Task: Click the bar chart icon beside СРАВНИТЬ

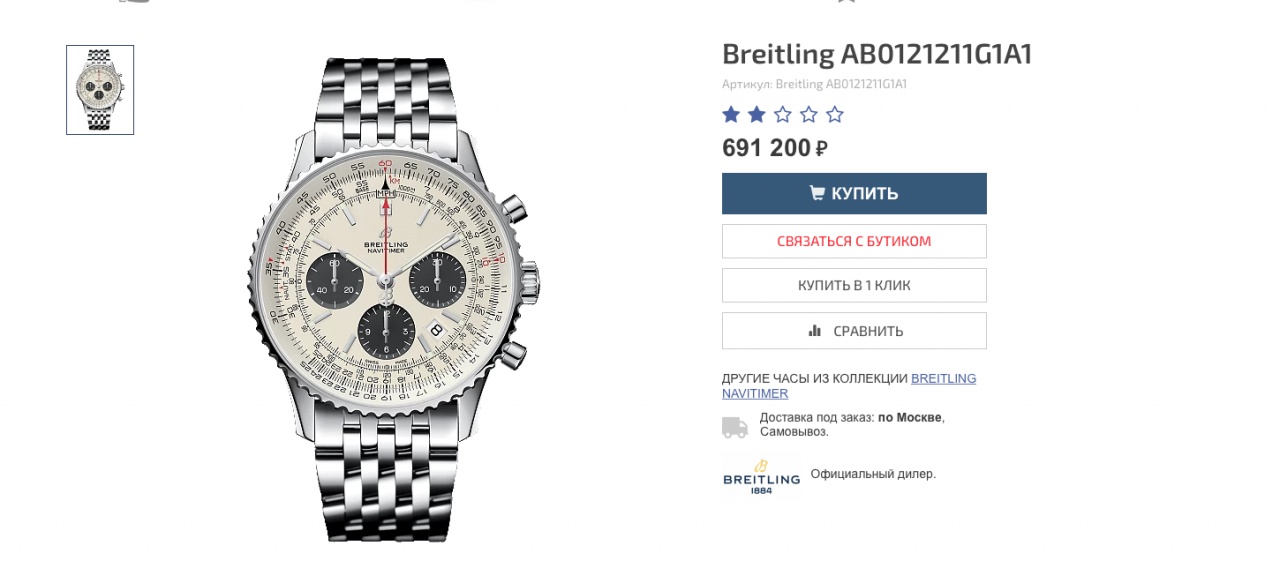Action: pos(815,331)
